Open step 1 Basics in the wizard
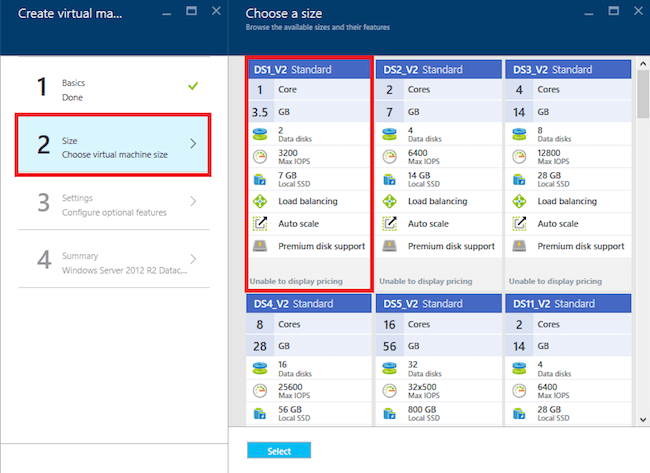This screenshot has height=473, width=650. [x=114, y=86]
